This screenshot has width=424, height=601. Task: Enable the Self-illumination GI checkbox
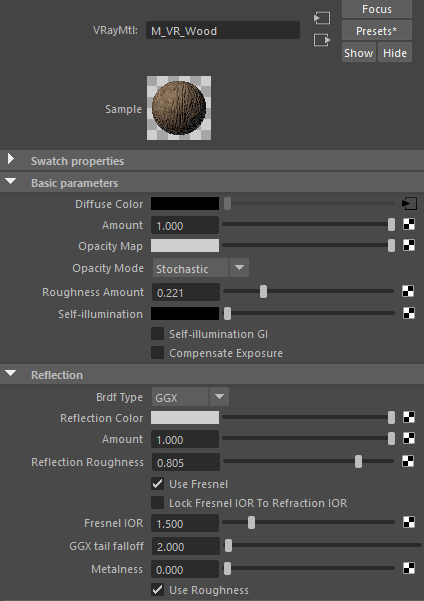[x=157, y=333]
